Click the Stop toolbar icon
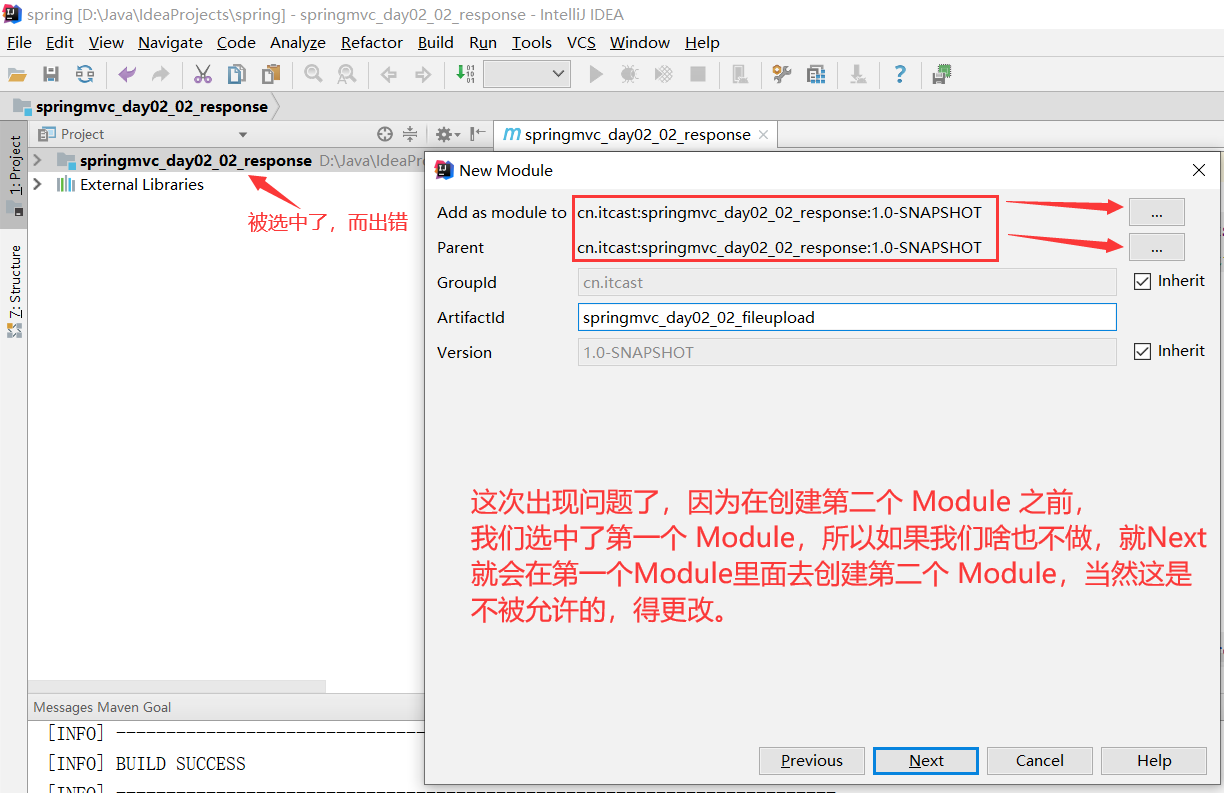 (698, 74)
